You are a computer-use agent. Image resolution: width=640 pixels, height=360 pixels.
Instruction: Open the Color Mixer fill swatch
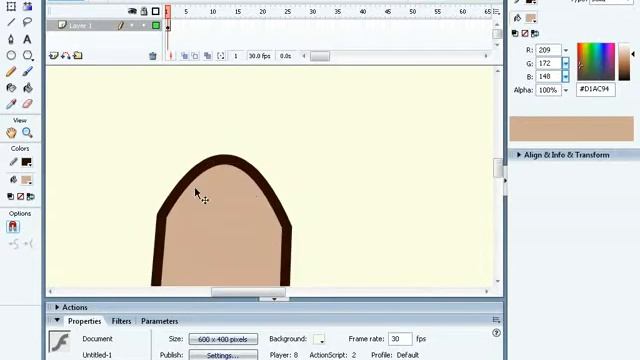click(531, 18)
